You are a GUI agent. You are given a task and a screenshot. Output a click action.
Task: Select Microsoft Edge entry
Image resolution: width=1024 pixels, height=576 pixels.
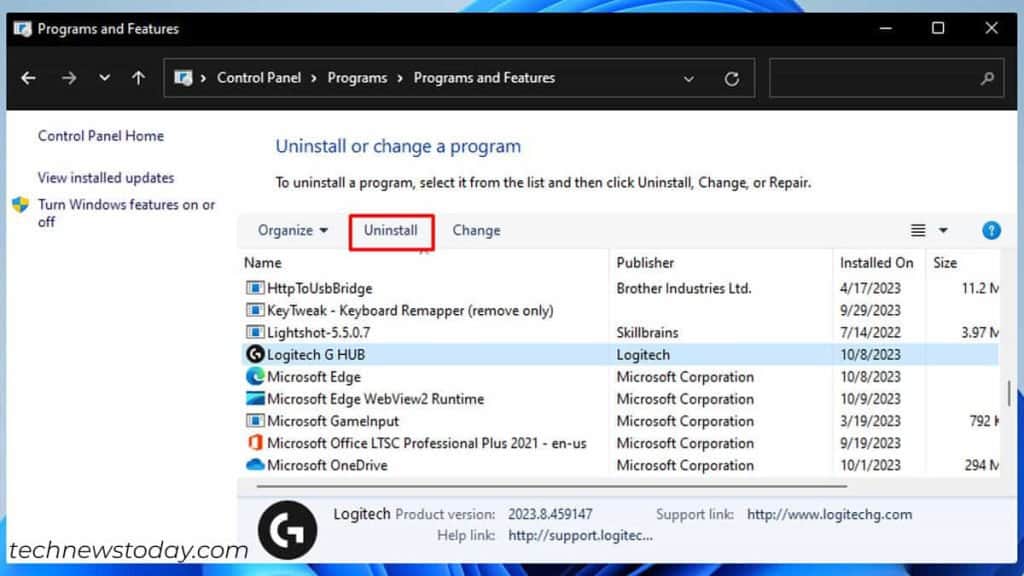(x=313, y=377)
